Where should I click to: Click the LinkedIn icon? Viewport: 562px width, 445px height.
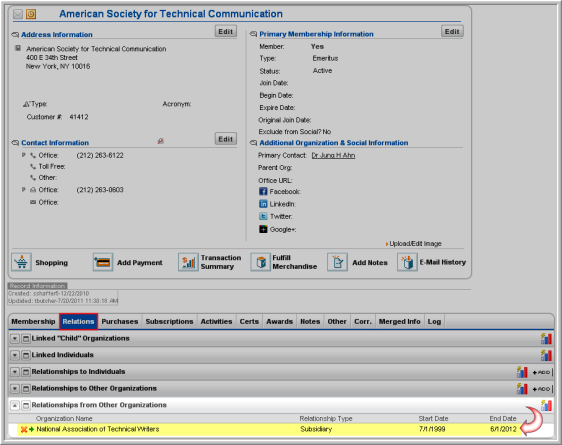[263, 204]
